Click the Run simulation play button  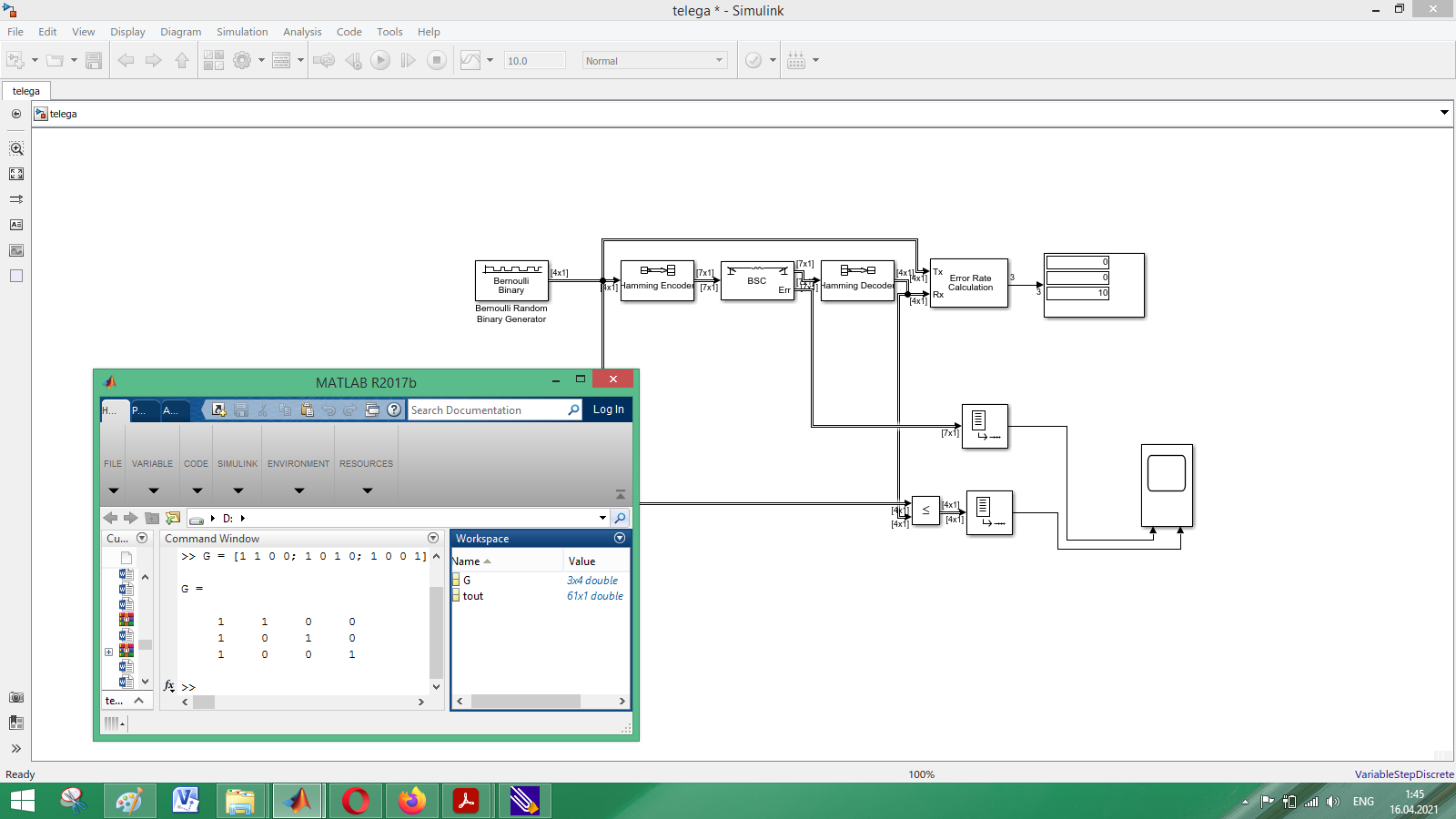coord(380,61)
